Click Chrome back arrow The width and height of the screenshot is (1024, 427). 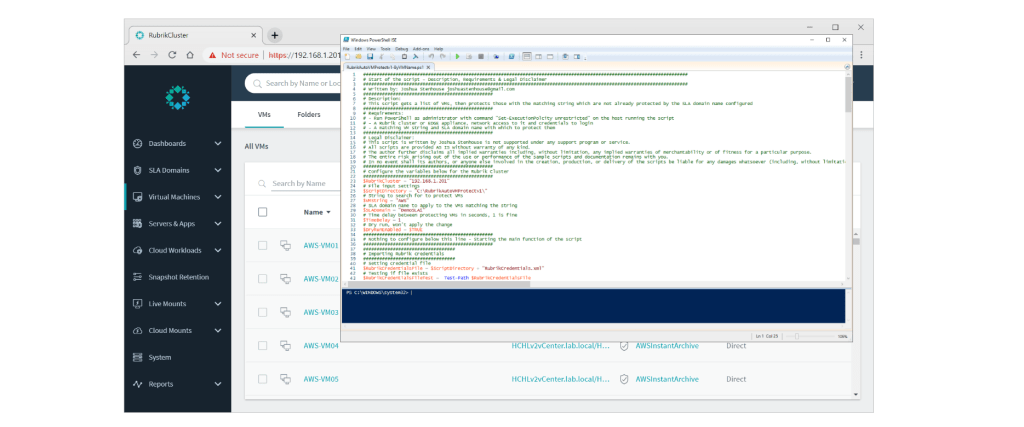click(x=136, y=55)
